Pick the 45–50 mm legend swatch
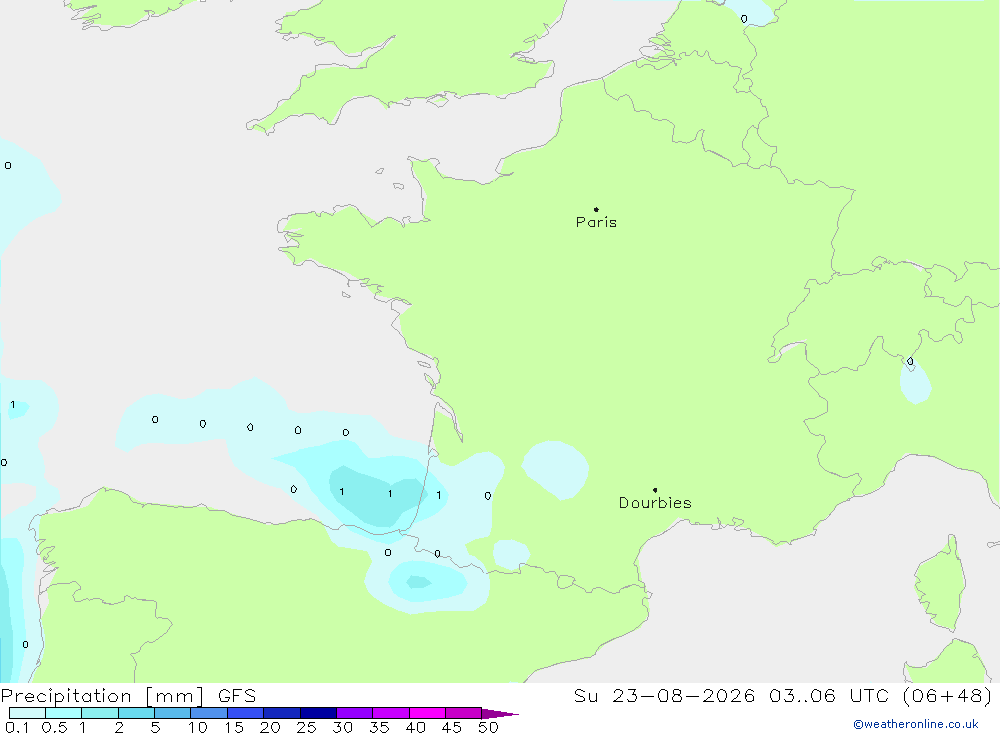Viewport: 1000px width, 733px height. coord(464,713)
